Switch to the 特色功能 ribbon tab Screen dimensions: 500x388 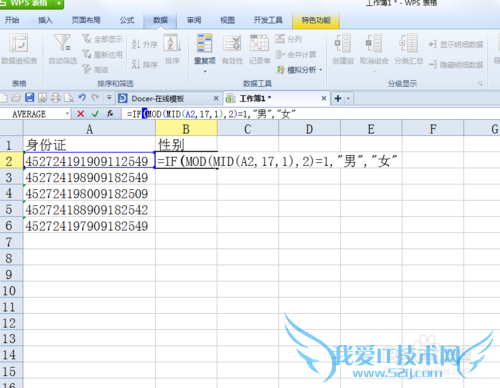point(316,21)
